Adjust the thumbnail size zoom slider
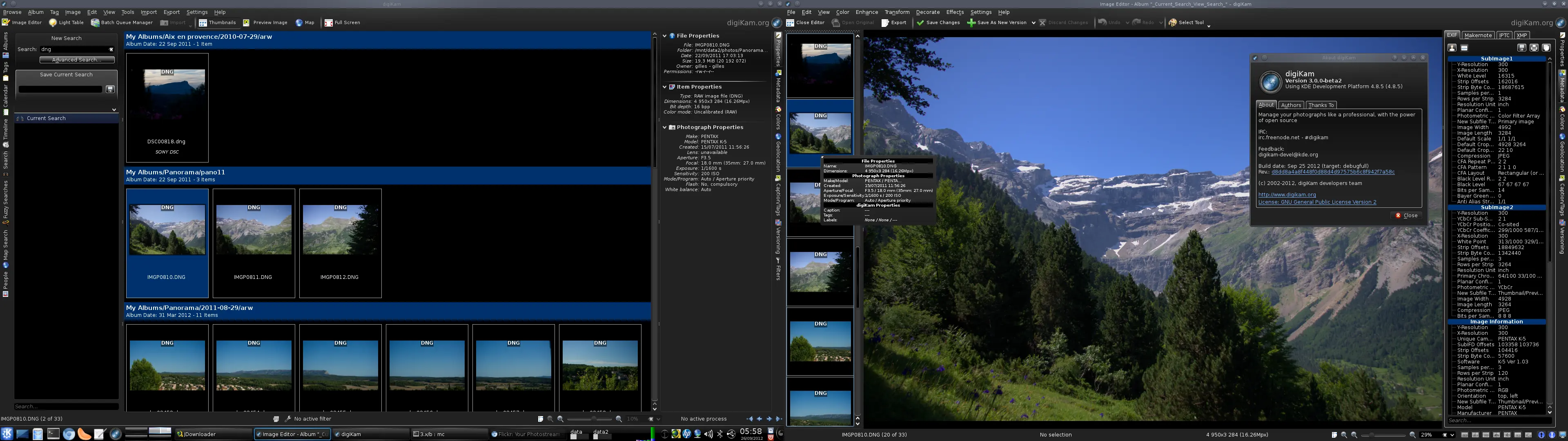 coord(593,419)
